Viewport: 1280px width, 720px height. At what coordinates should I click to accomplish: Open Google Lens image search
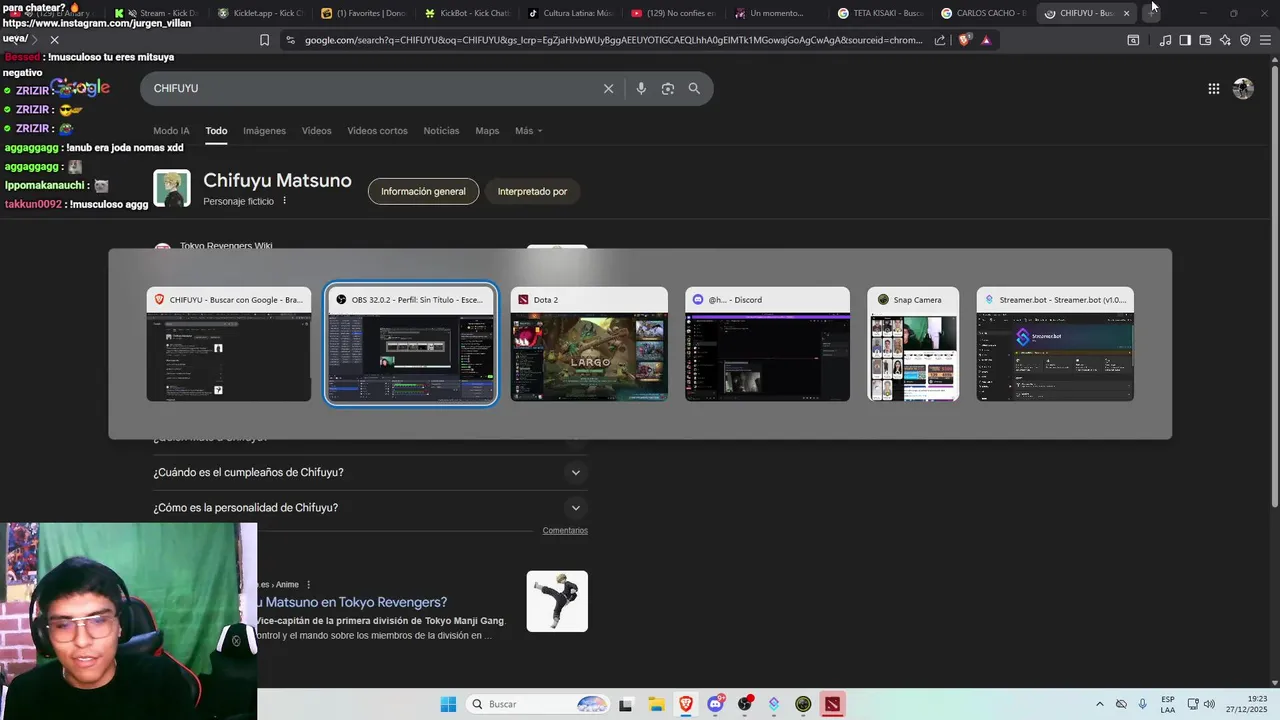coord(668,88)
